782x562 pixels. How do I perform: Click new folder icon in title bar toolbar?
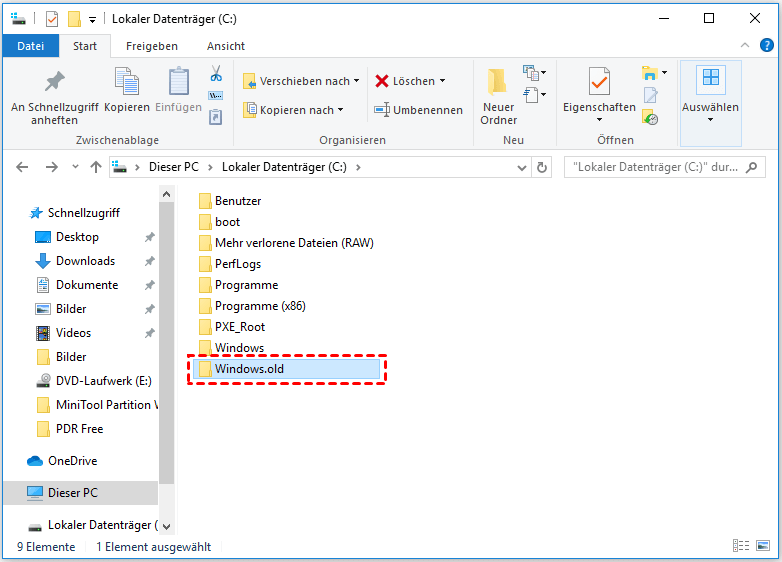click(x=74, y=19)
